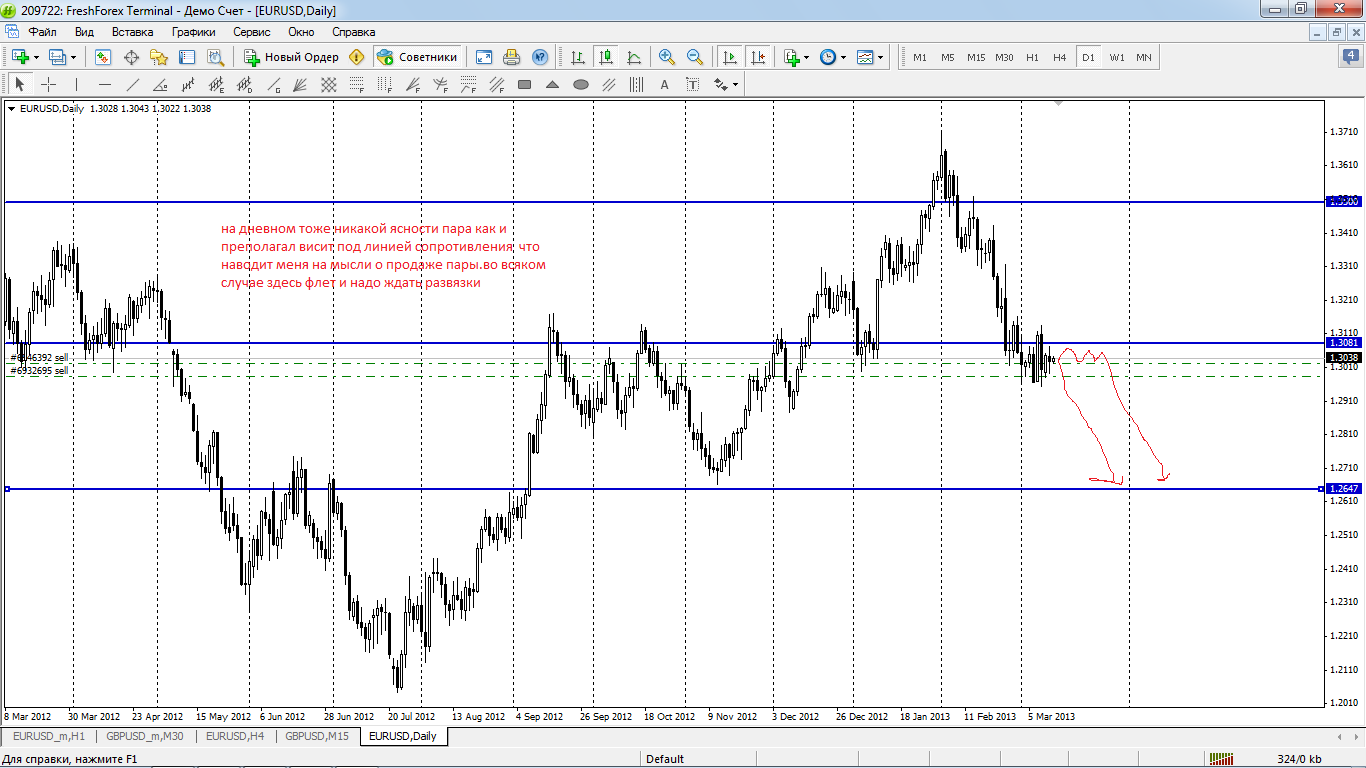Toggle Советники auto trading button
The height and width of the screenshot is (768, 1366).
[418, 57]
